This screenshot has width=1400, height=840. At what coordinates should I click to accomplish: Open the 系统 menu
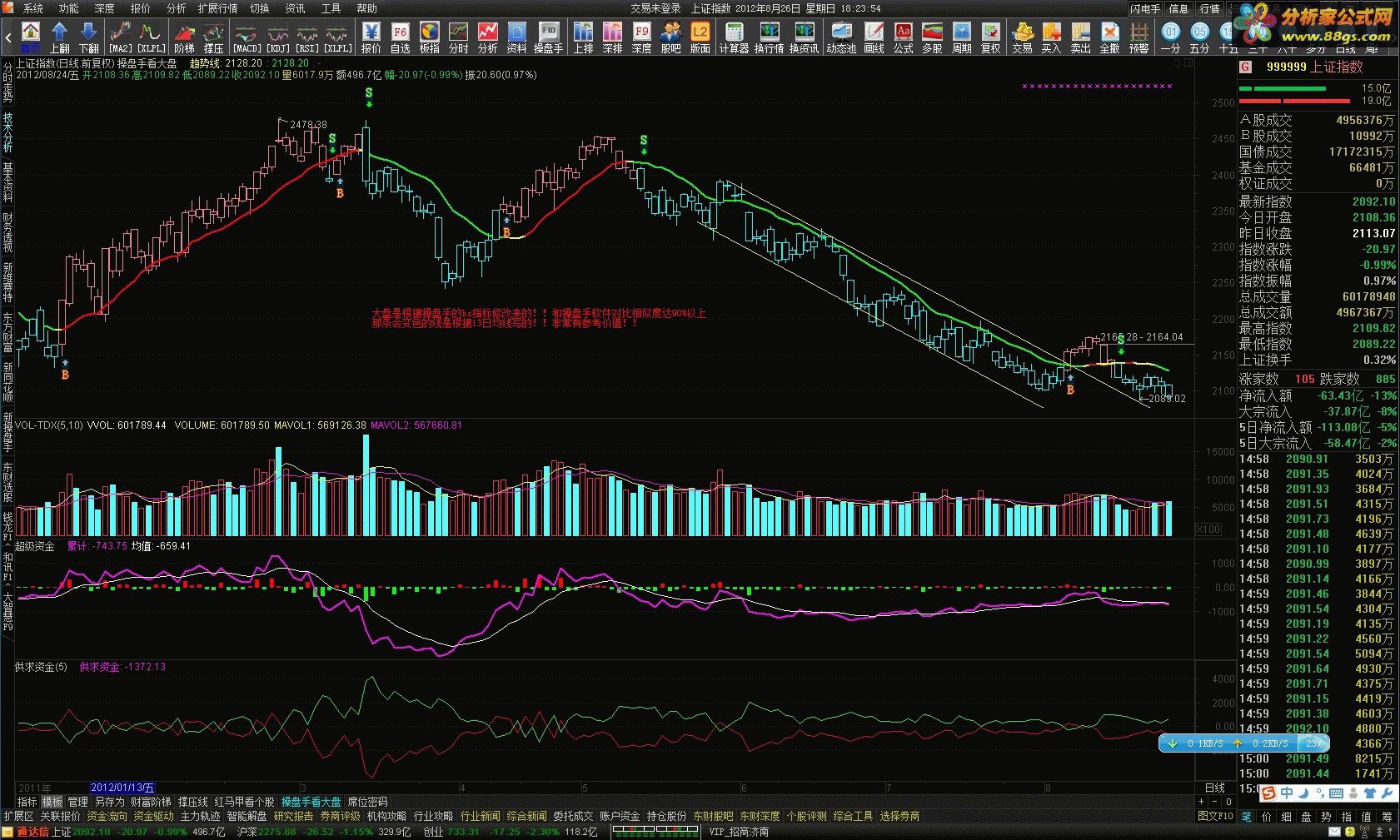pos(33,8)
